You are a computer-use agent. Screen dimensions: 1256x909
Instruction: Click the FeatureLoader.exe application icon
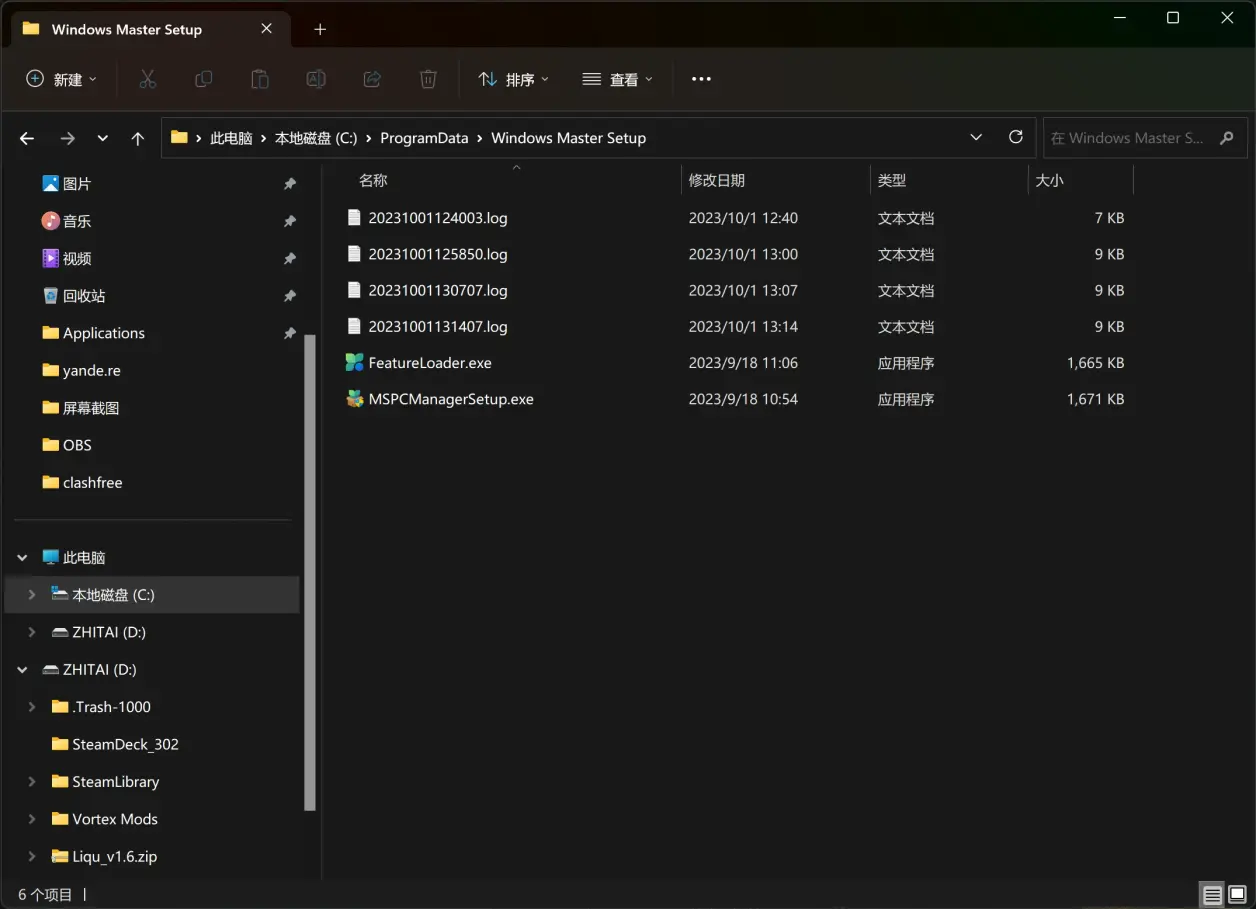click(x=354, y=362)
